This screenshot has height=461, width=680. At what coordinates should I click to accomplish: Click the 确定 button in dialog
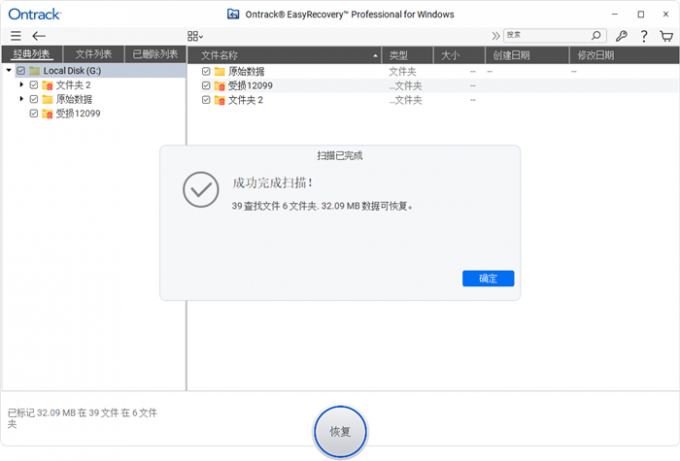tap(488, 278)
